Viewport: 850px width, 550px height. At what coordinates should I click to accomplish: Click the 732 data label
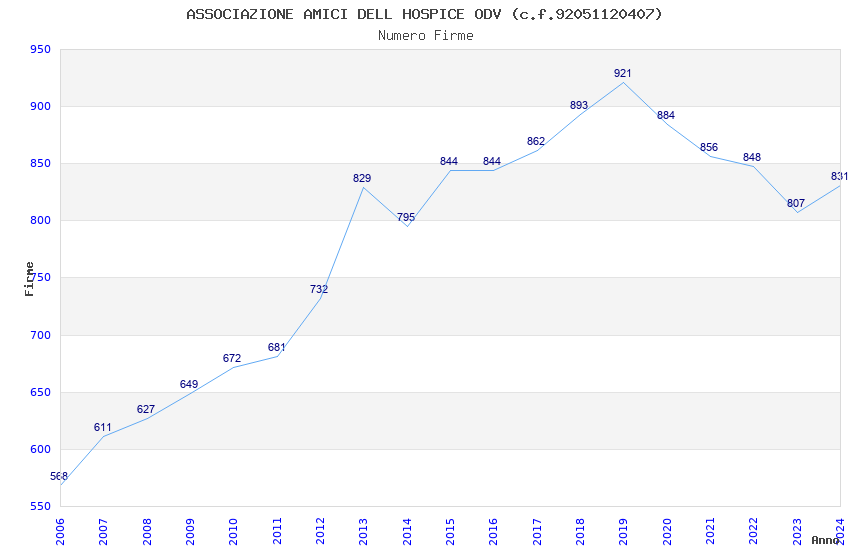[x=319, y=289]
